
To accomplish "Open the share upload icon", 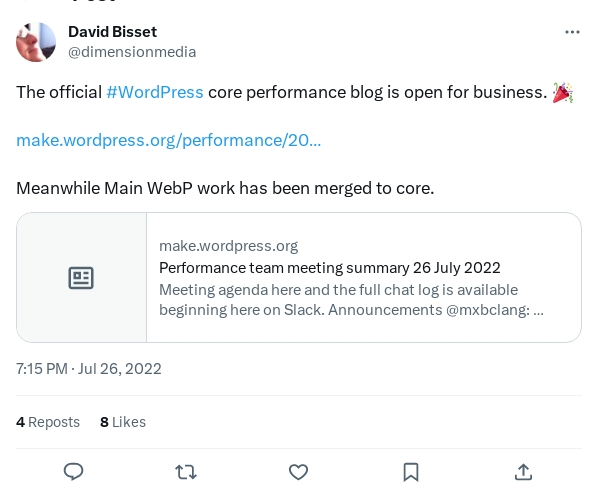I will coord(523,472).
